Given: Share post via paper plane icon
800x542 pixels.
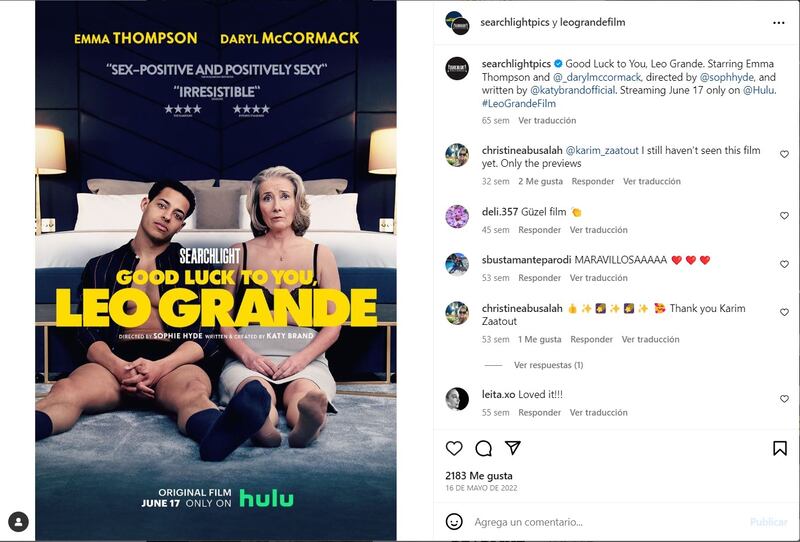Looking at the screenshot, I should 512,448.
